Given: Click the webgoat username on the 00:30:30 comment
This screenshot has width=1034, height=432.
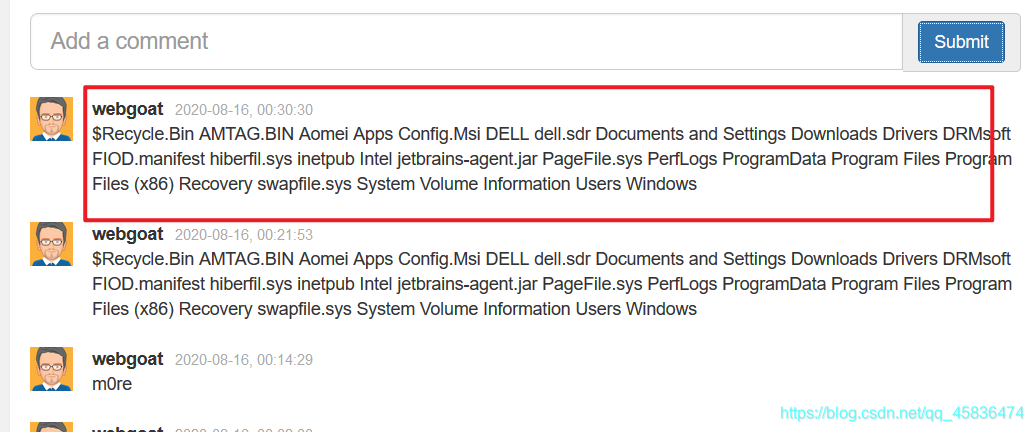Looking at the screenshot, I should tap(127, 109).
